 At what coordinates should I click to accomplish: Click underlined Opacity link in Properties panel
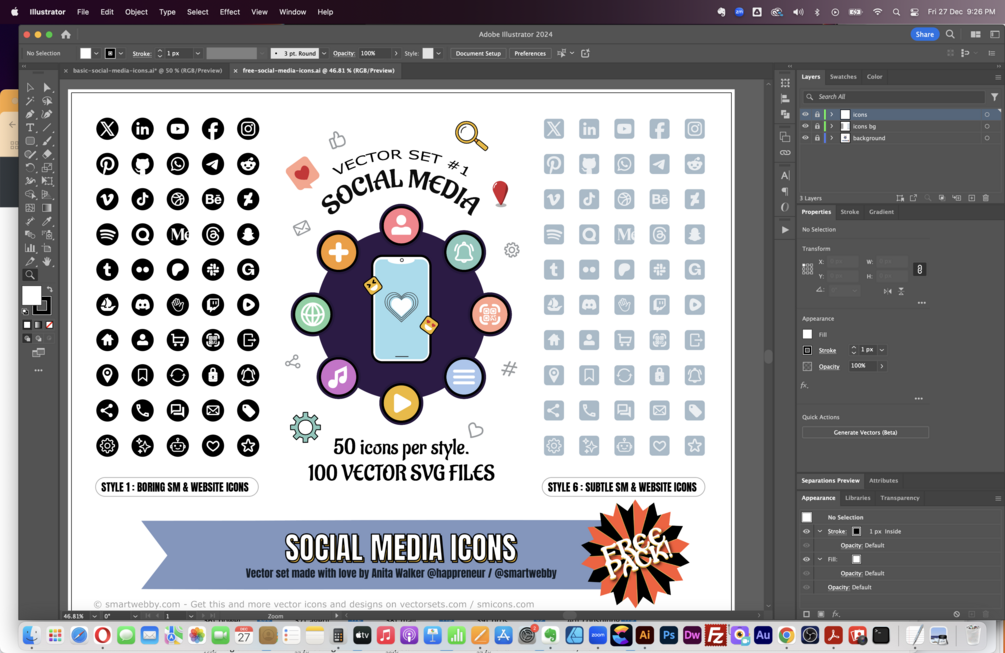tap(829, 367)
